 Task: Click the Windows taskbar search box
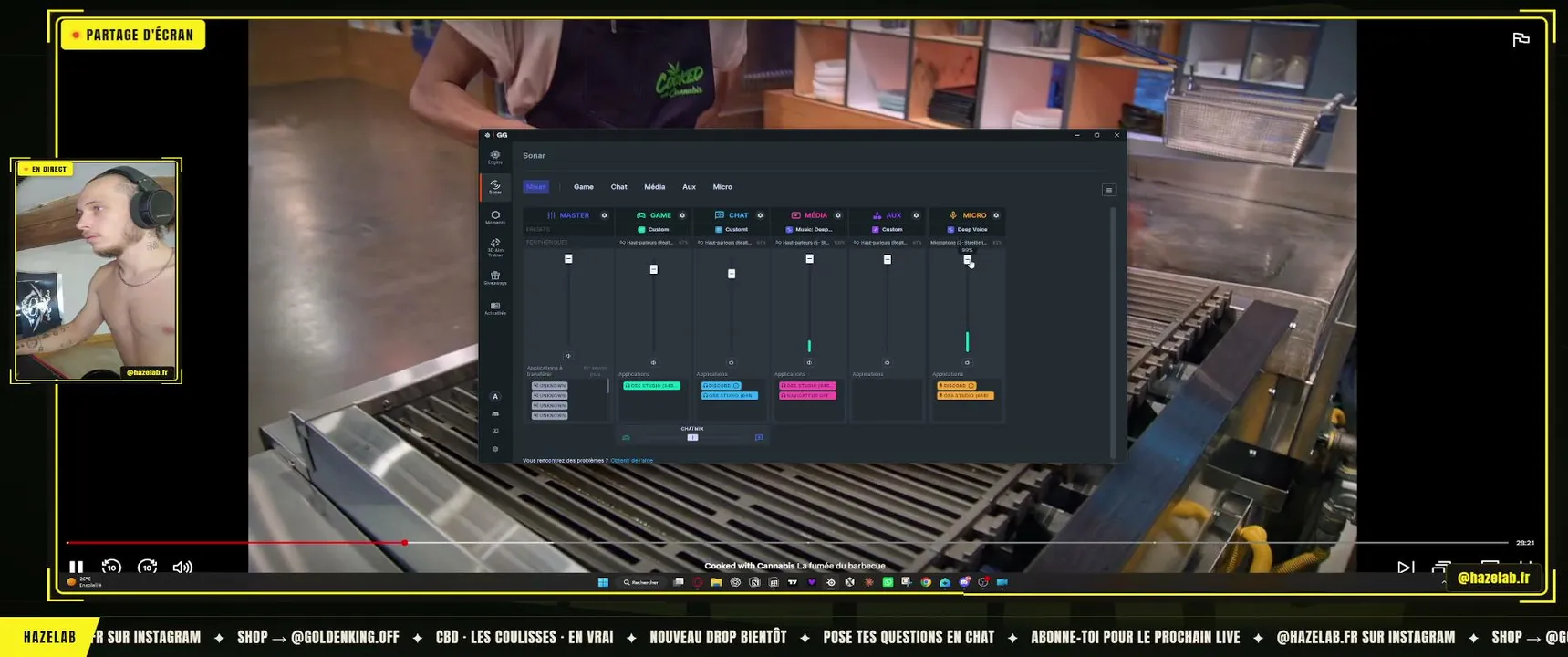pos(640,582)
